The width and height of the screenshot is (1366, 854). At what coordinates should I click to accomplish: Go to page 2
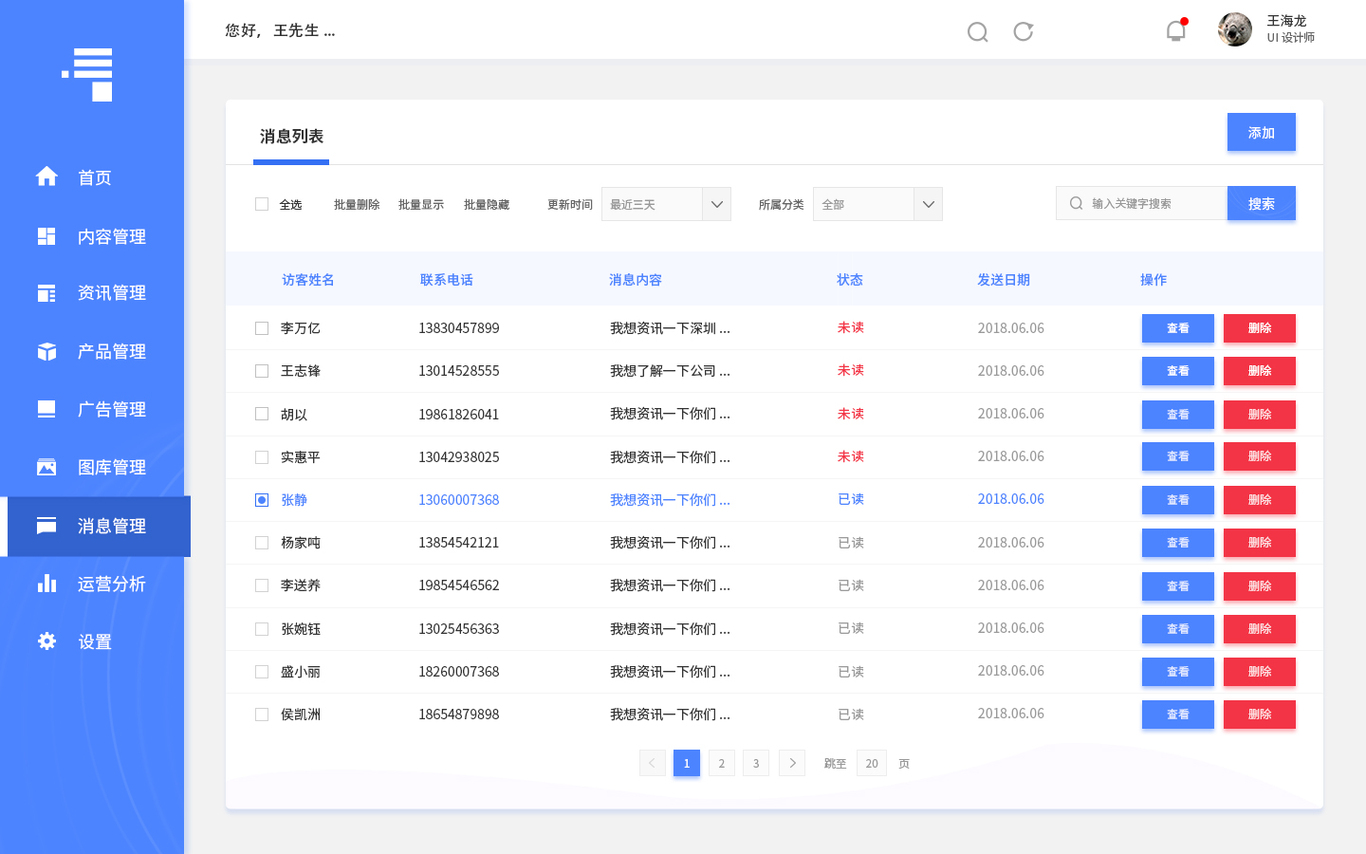click(722, 763)
